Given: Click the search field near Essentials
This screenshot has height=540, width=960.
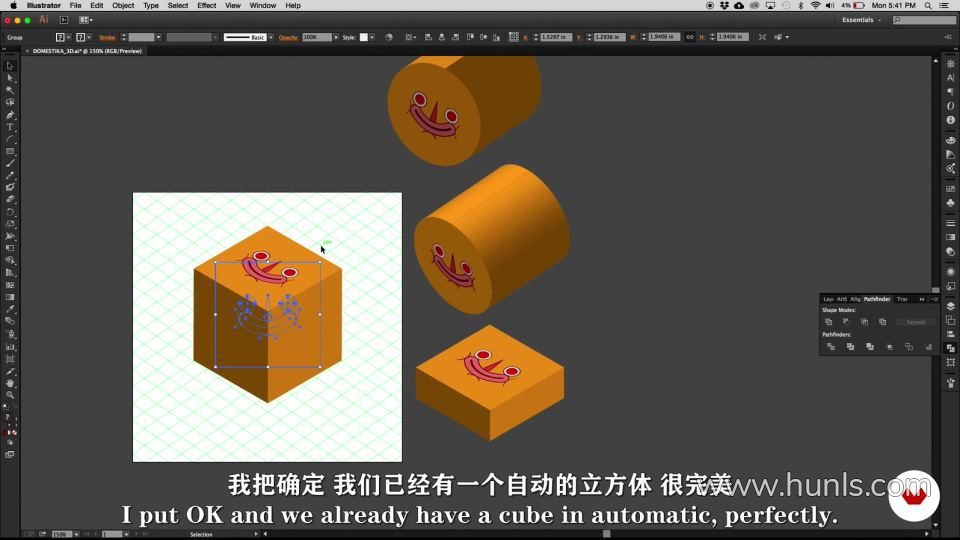Looking at the screenshot, I should (924, 20).
